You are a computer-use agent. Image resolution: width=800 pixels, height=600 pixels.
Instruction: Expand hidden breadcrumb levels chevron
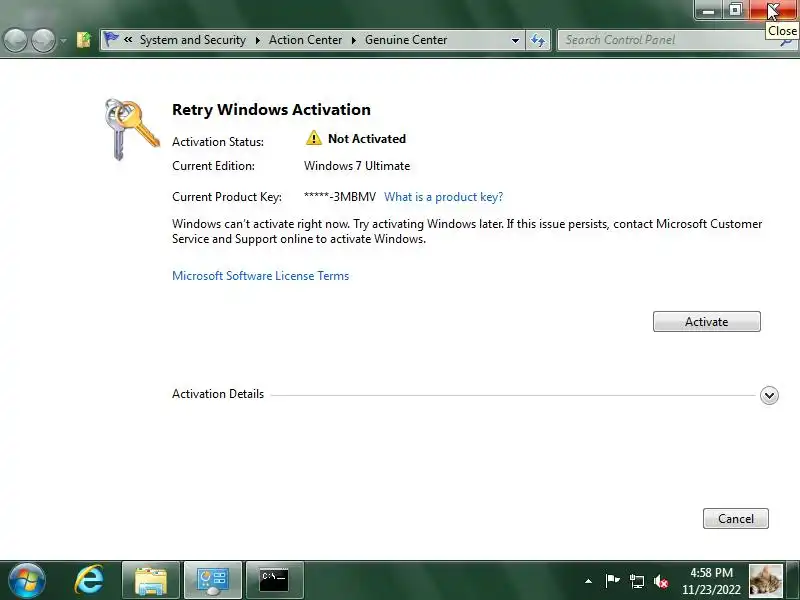(128, 39)
